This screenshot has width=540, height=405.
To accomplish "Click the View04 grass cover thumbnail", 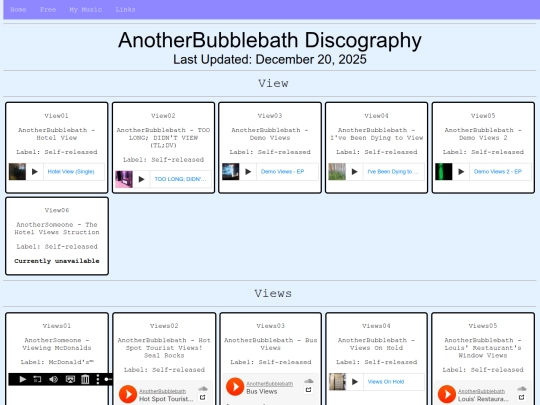I will (337, 172).
